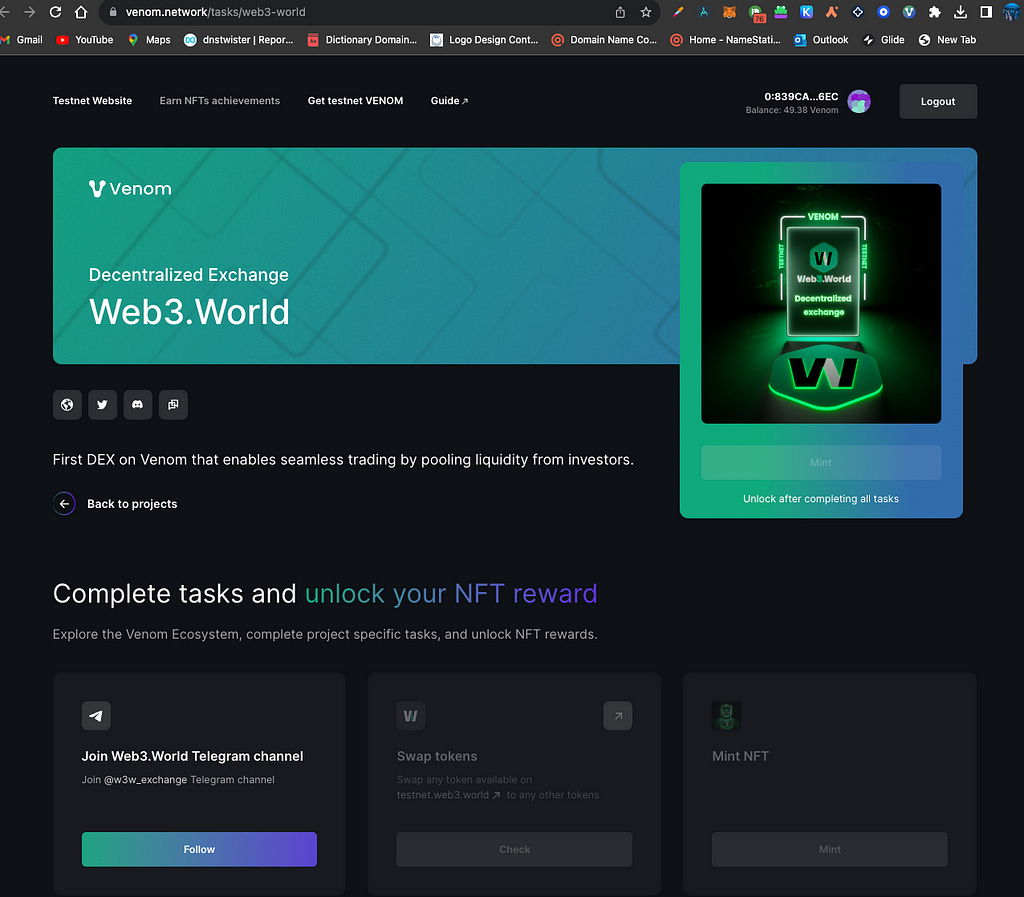Image resolution: width=1024 pixels, height=897 pixels.
Task: Click the Telegram icon on task card
Action: point(96,716)
